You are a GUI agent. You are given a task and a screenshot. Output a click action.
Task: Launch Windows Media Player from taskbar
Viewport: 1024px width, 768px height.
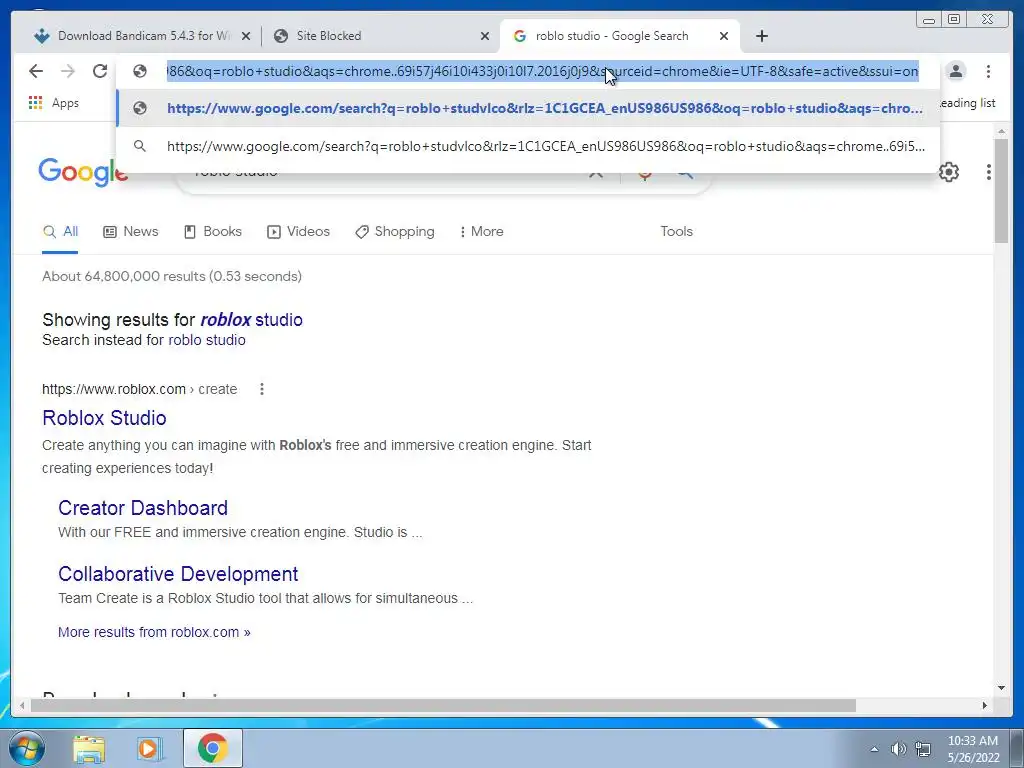click(x=150, y=748)
